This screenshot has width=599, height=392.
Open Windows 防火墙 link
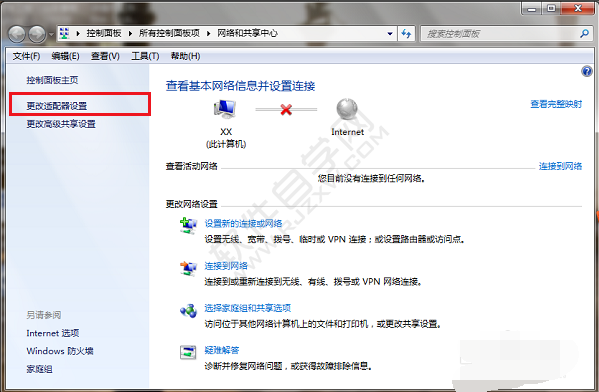click(x=60, y=351)
